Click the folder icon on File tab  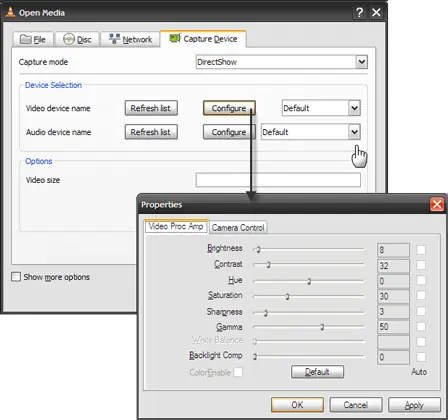coord(26,39)
